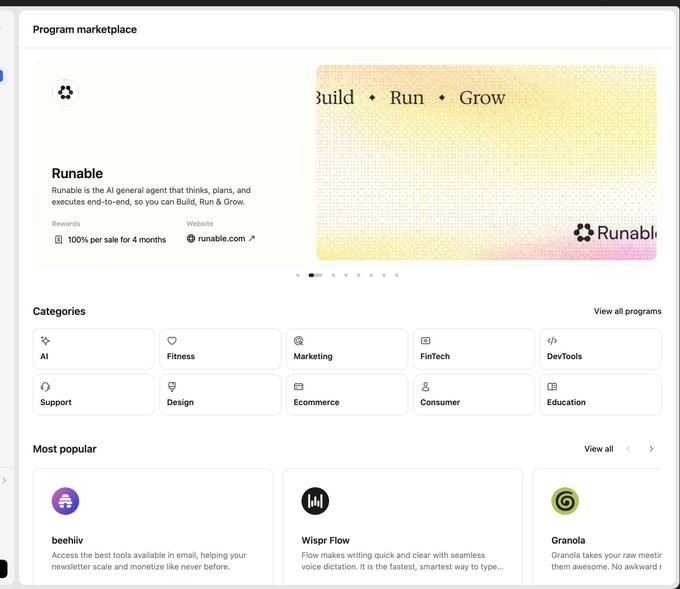Open the Consumer category card
Viewport: 680px width, 589px height.
point(474,395)
